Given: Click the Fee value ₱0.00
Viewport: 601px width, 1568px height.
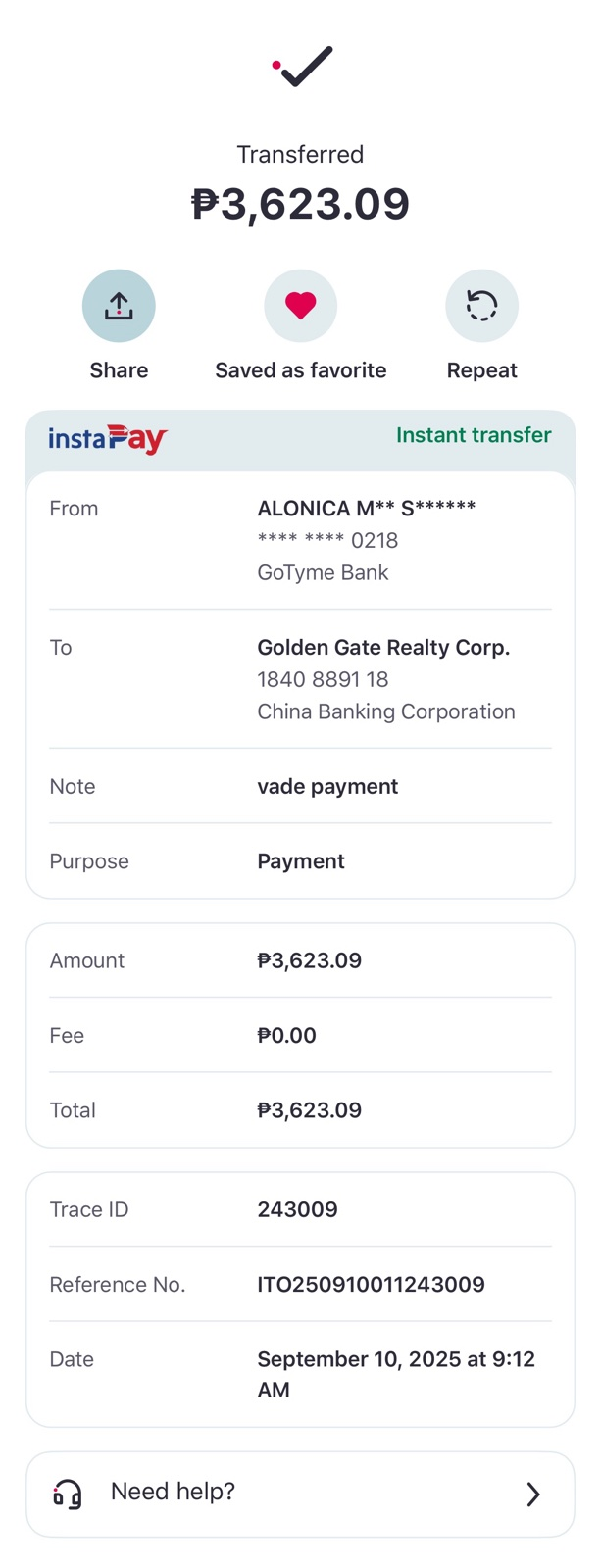Looking at the screenshot, I should pyautogui.click(x=286, y=1036).
